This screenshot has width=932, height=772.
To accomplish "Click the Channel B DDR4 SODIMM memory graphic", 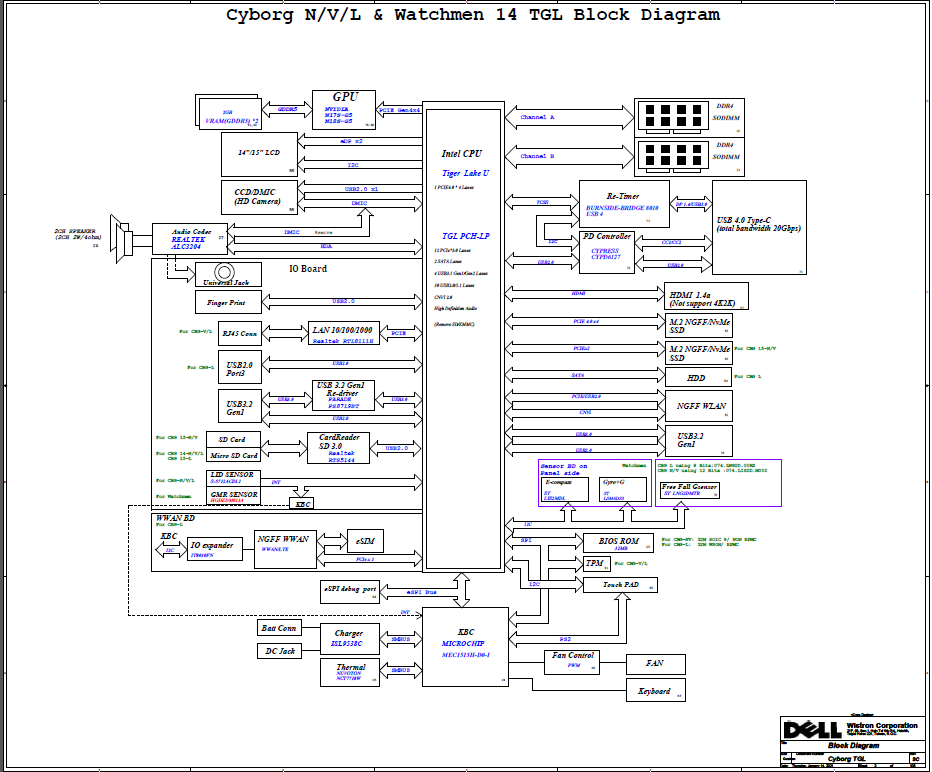I will 673,156.
